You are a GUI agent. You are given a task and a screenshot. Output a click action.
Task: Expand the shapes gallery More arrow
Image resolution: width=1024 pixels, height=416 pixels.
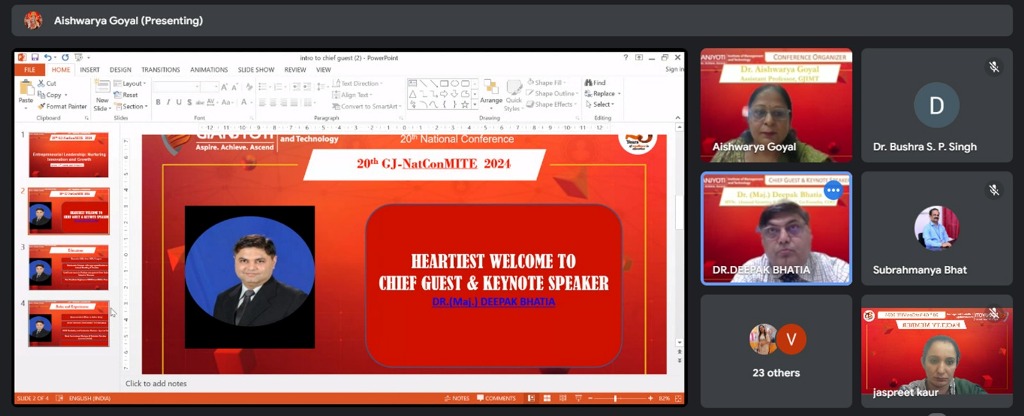point(475,105)
